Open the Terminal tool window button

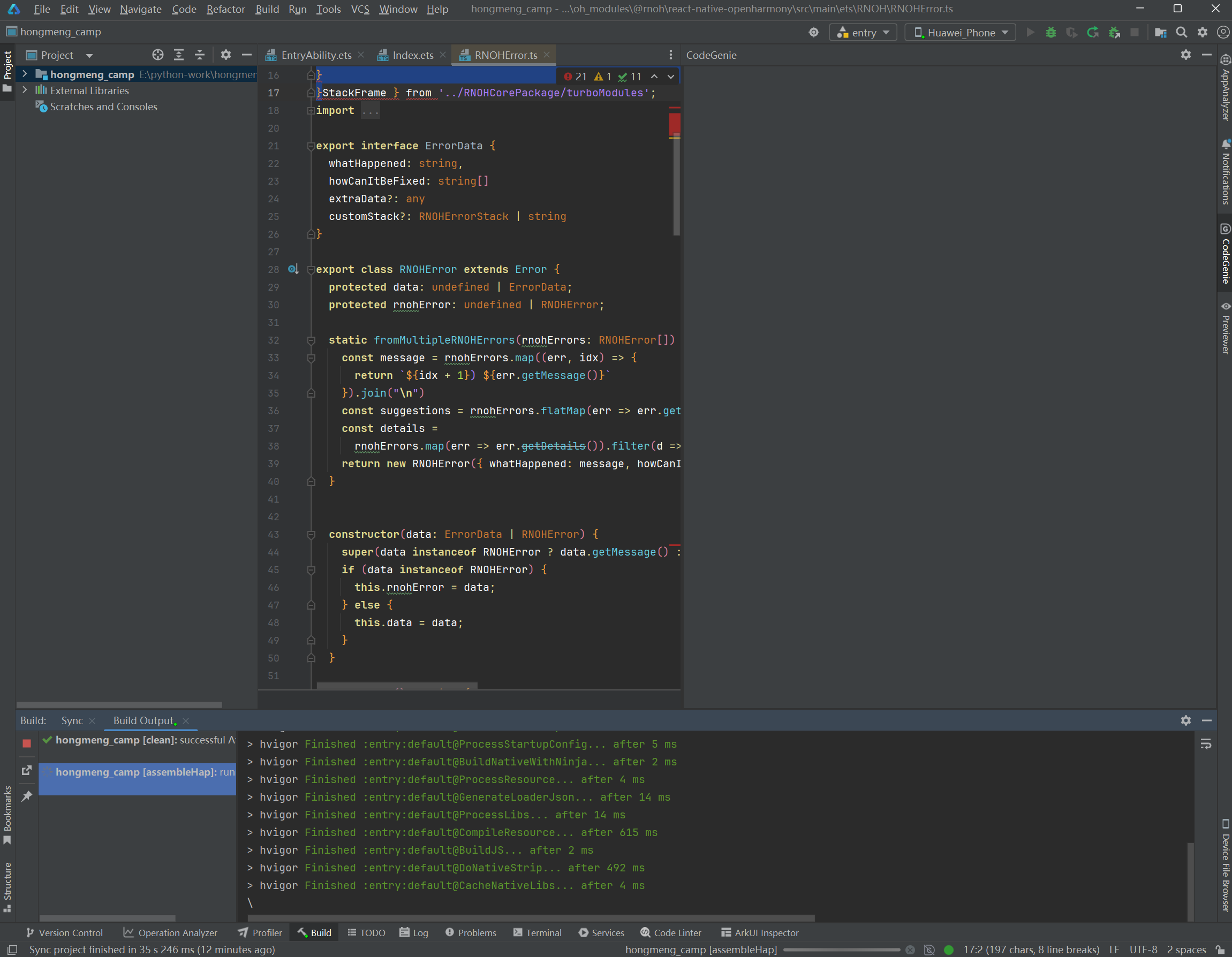click(x=537, y=933)
